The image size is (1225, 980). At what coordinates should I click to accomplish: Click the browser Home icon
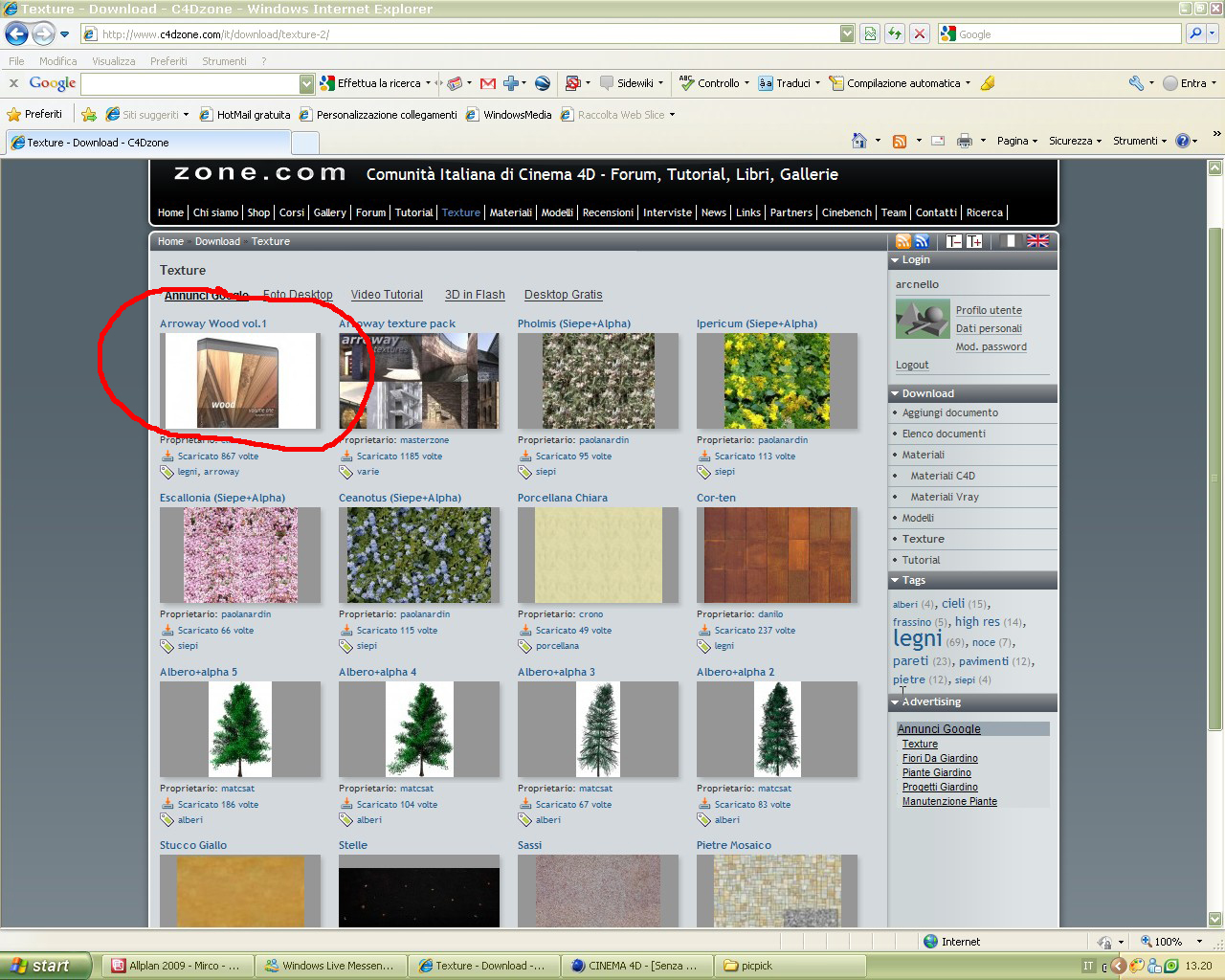tap(859, 141)
